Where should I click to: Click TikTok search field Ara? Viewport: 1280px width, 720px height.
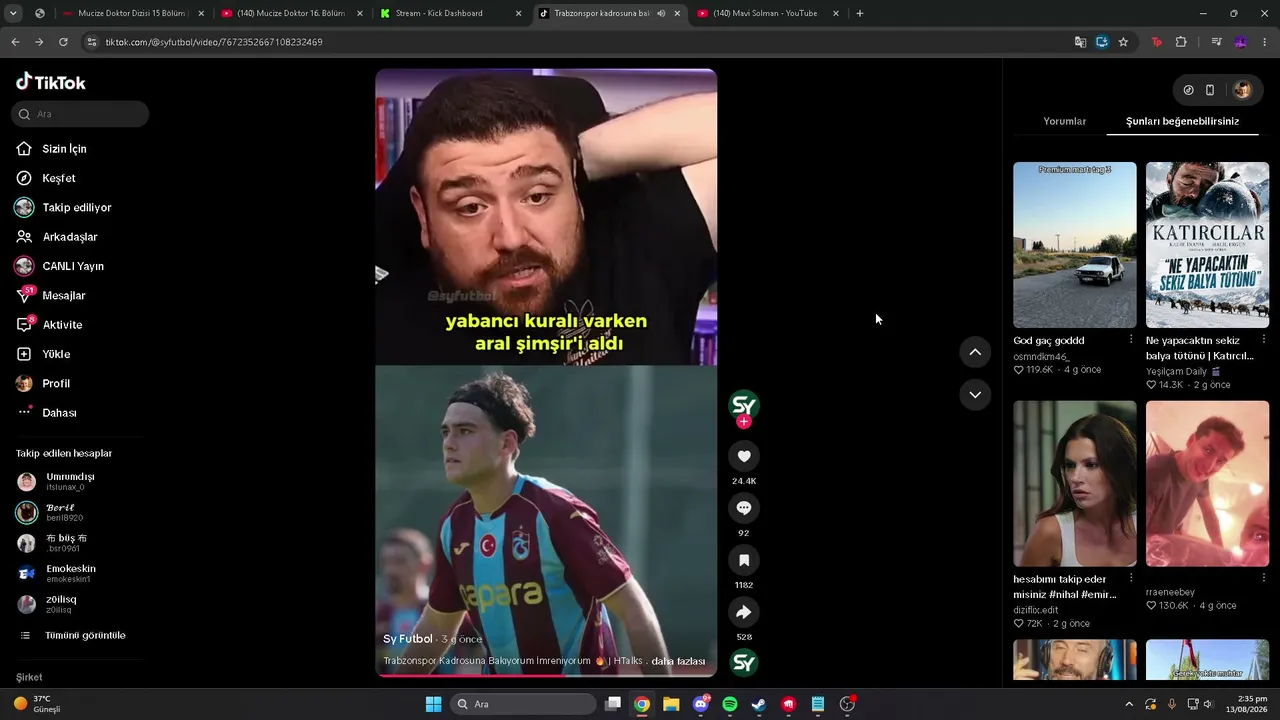(81, 114)
